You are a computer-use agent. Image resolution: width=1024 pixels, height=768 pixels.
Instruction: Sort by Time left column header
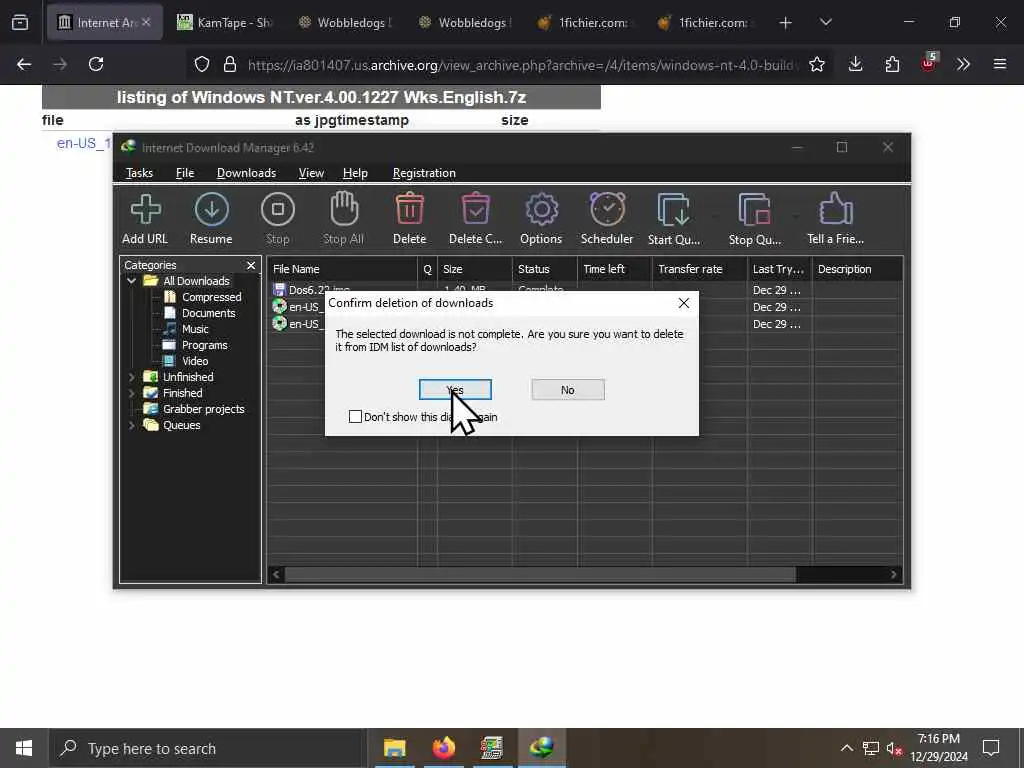tap(615, 269)
